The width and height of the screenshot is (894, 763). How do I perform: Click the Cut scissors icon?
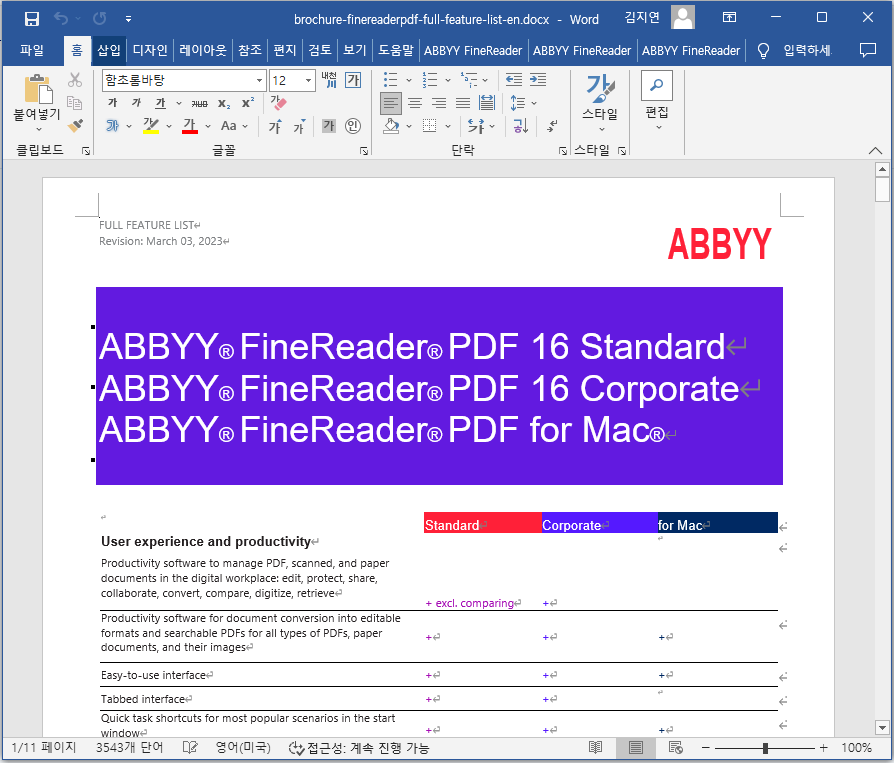pos(75,80)
